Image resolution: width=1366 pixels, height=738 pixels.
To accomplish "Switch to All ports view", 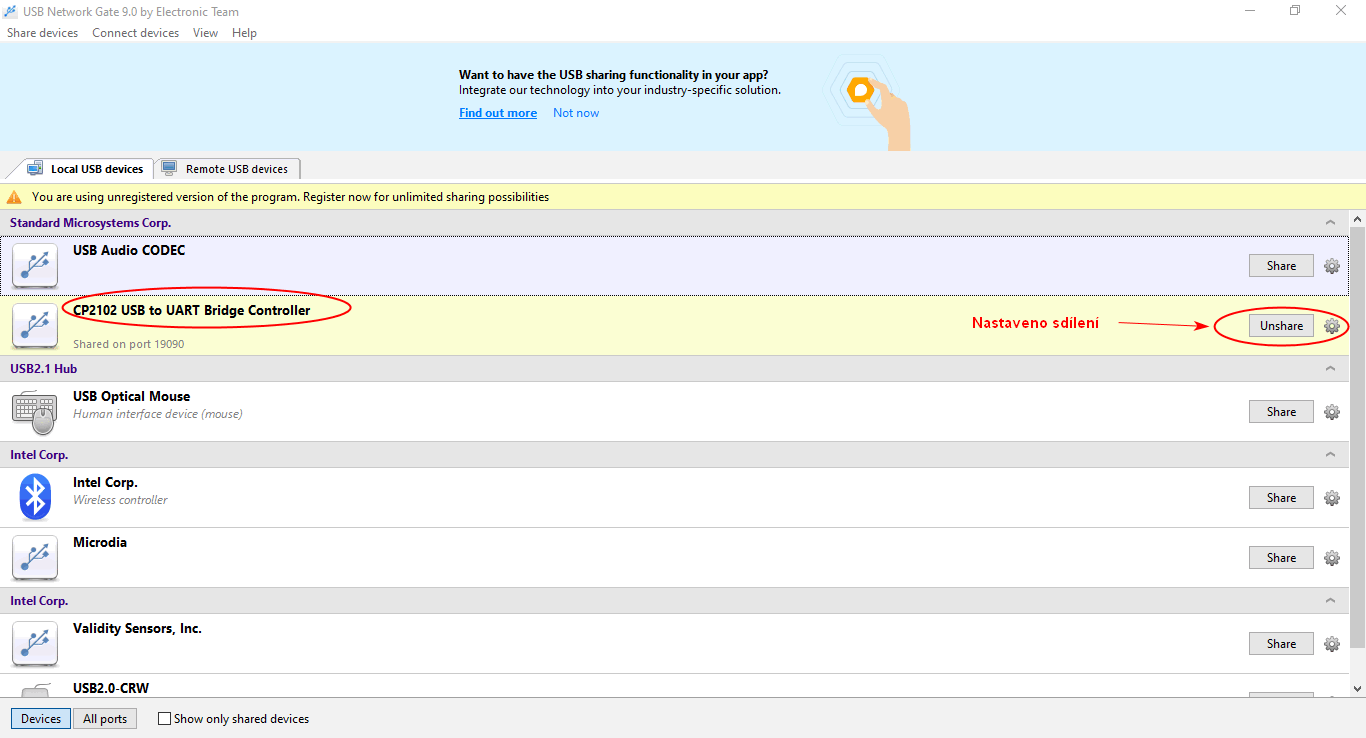I will 105,719.
